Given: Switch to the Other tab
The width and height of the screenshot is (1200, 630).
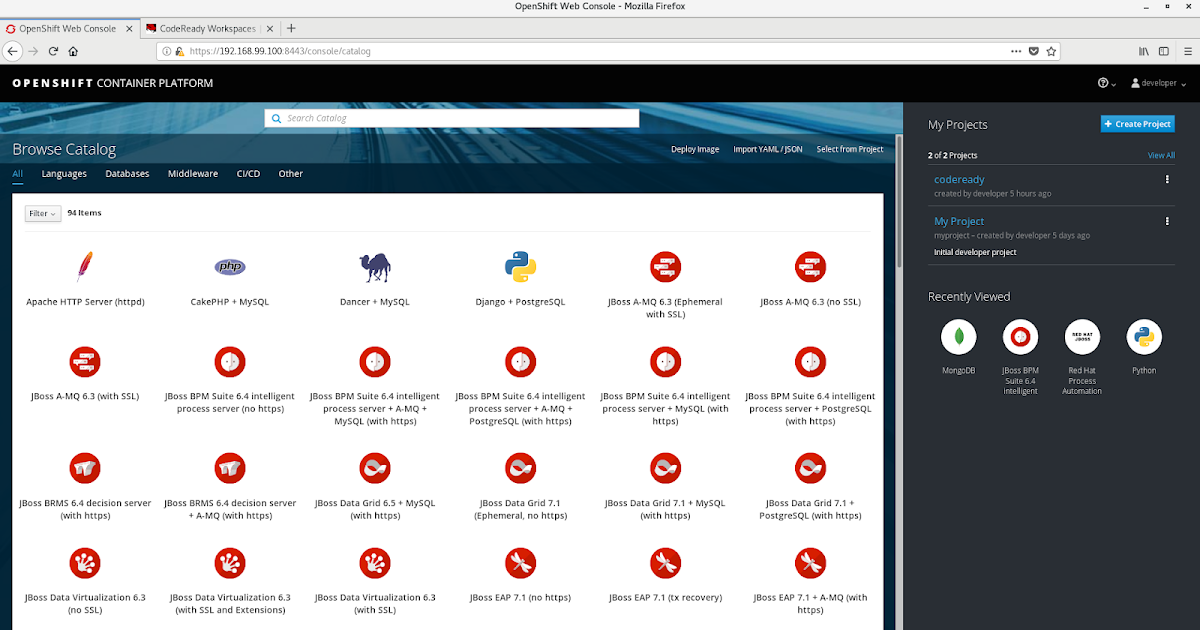Looking at the screenshot, I should point(291,174).
